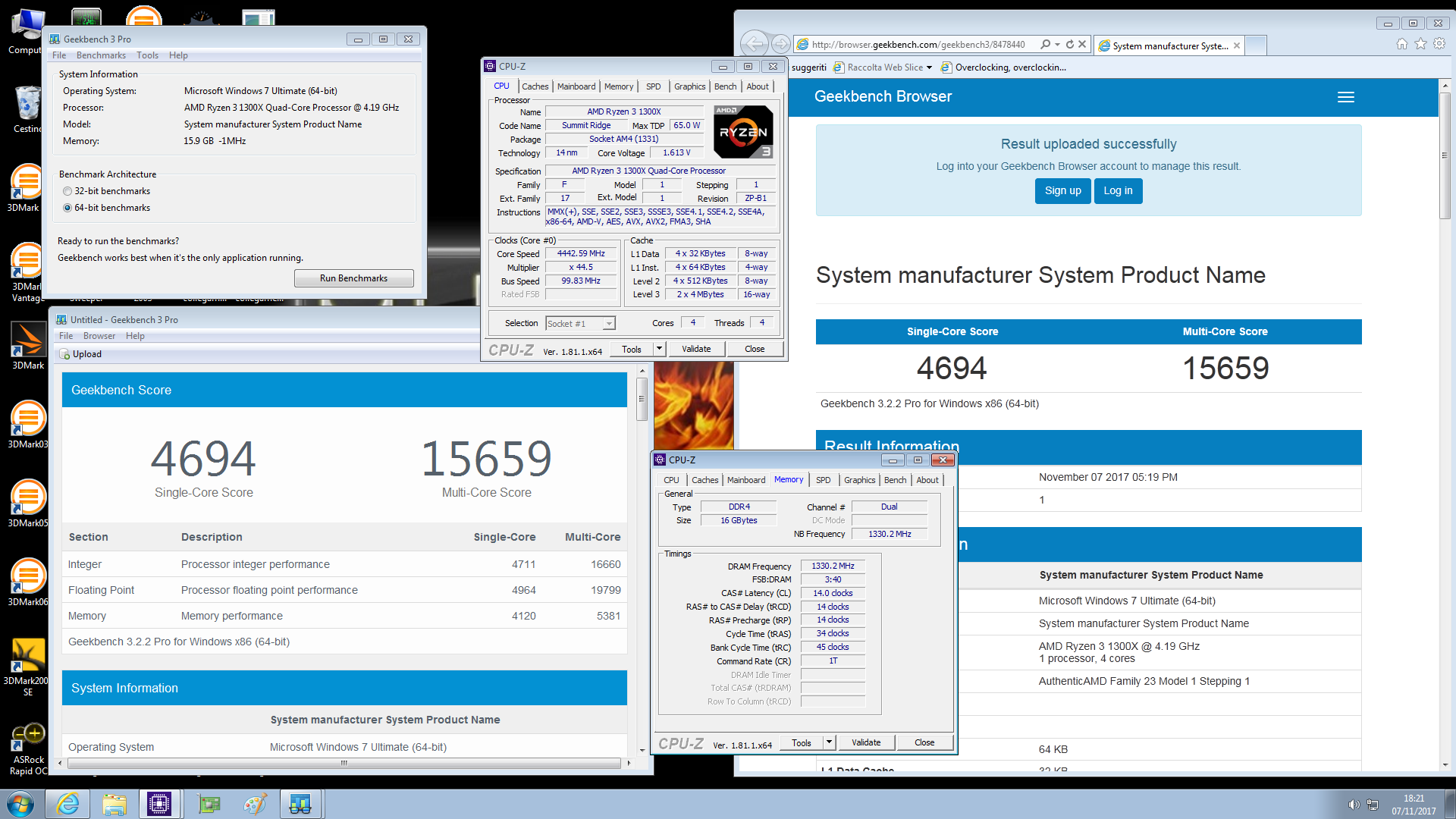The width and height of the screenshot is (1456, 819).
Task: Go back in Internet Explorer
Action: (754, 43)
